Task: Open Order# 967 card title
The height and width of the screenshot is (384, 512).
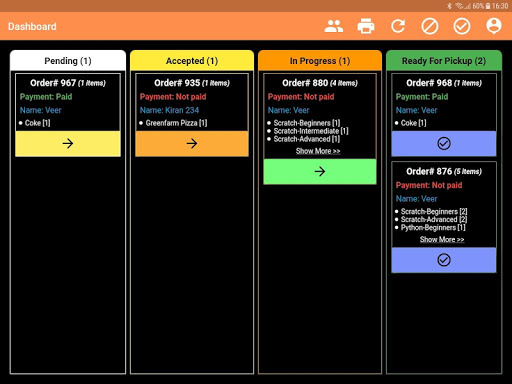Action: (68, 83)
